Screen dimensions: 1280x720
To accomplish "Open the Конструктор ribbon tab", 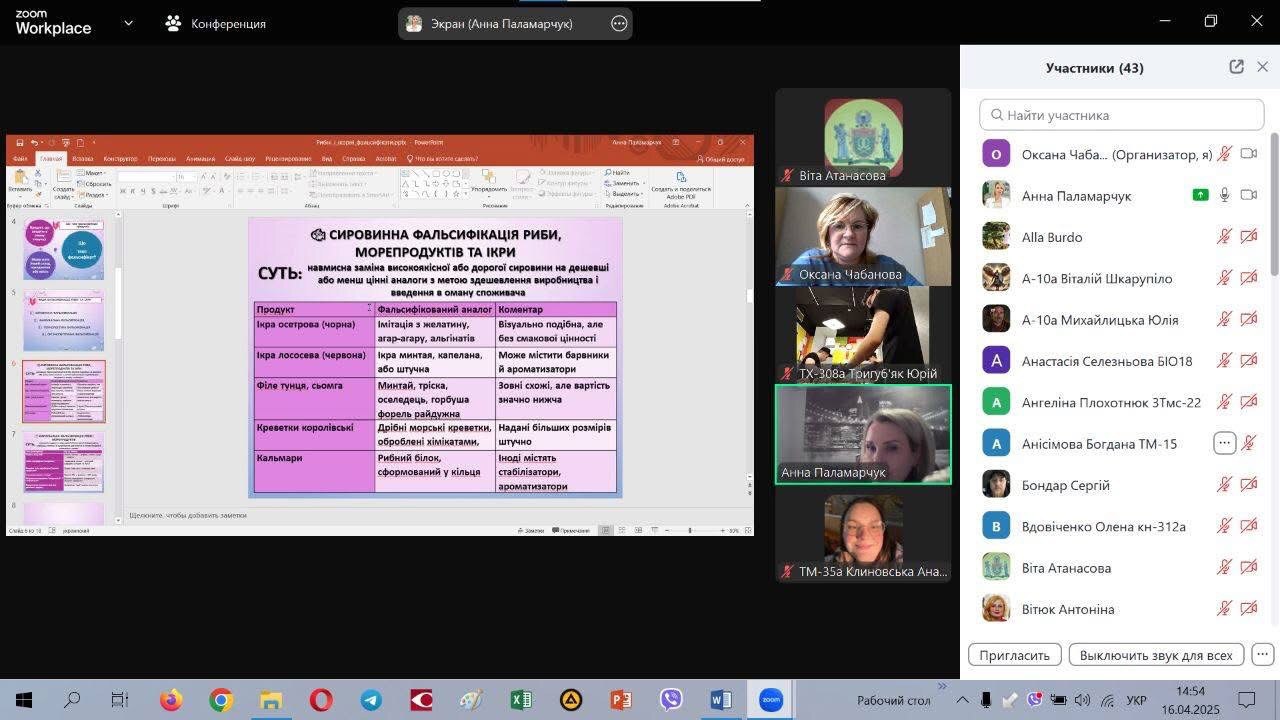I will tap(120, 159).
